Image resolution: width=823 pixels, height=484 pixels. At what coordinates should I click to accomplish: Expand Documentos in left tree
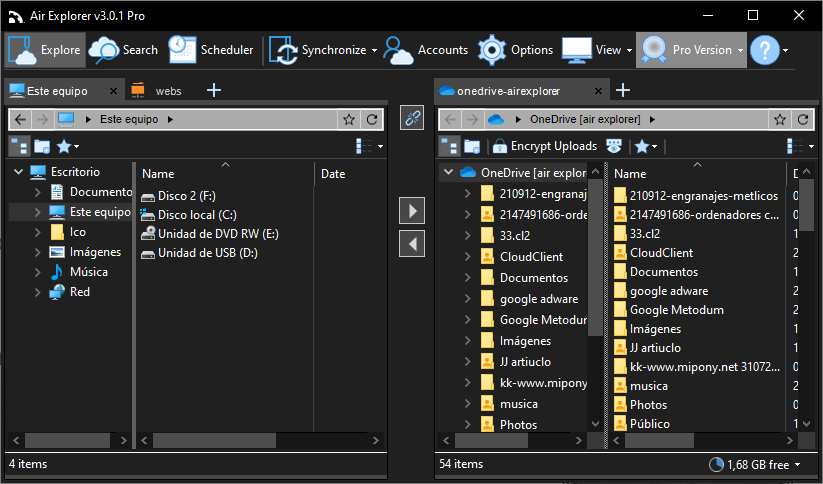pyautogui.click(x=37, y=192)
